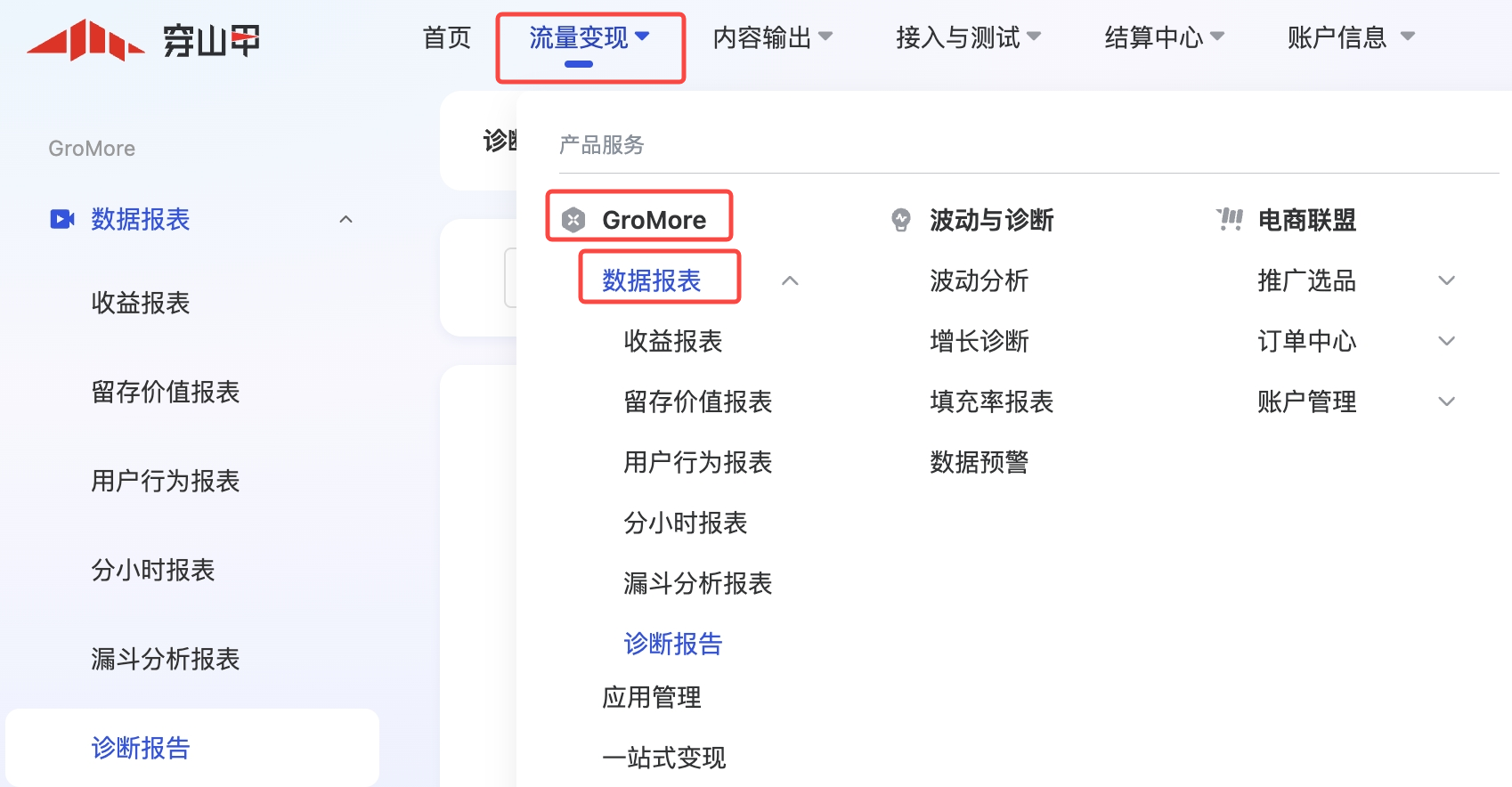
Task: Click the 电商联盟 shopping cart icon
Action: 1230,219
